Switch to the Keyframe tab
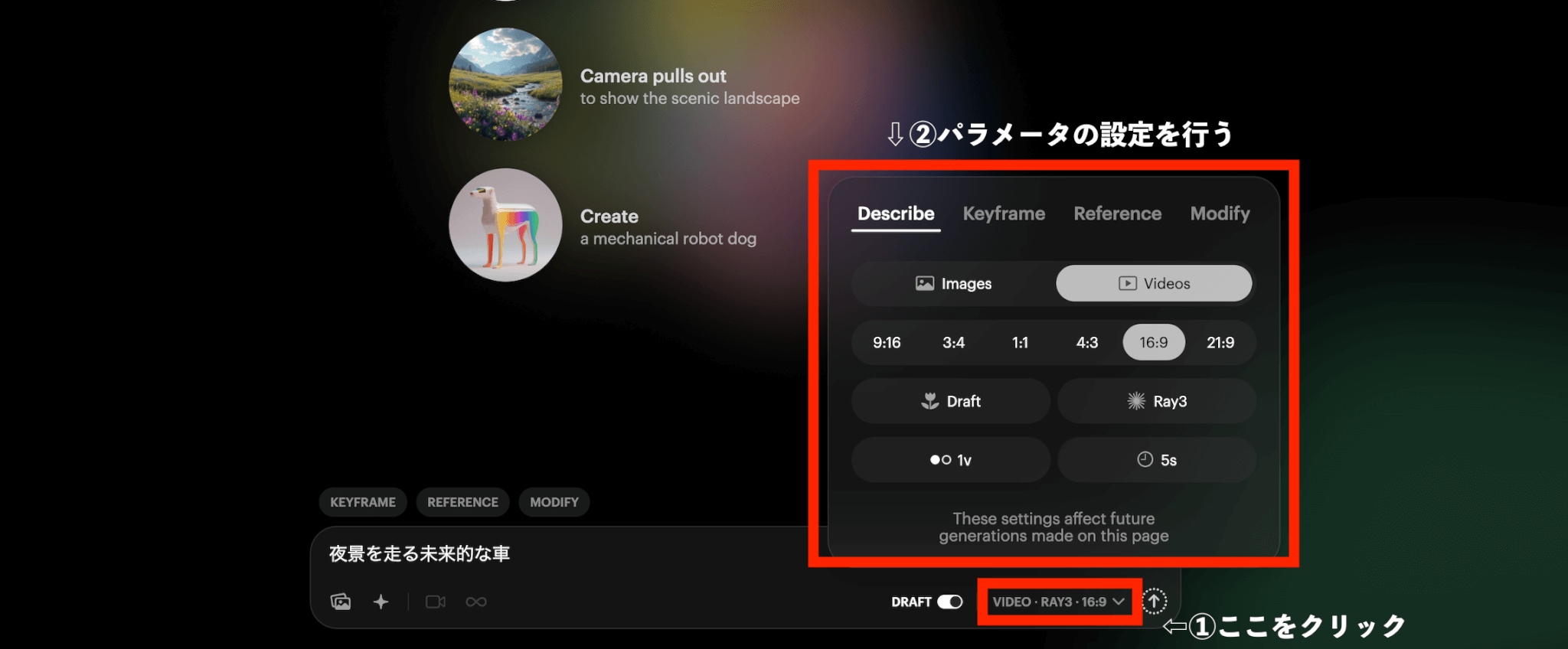The height and width of the screenshot is (649, 1568). pyautogui.click(x=1004, y=214)
